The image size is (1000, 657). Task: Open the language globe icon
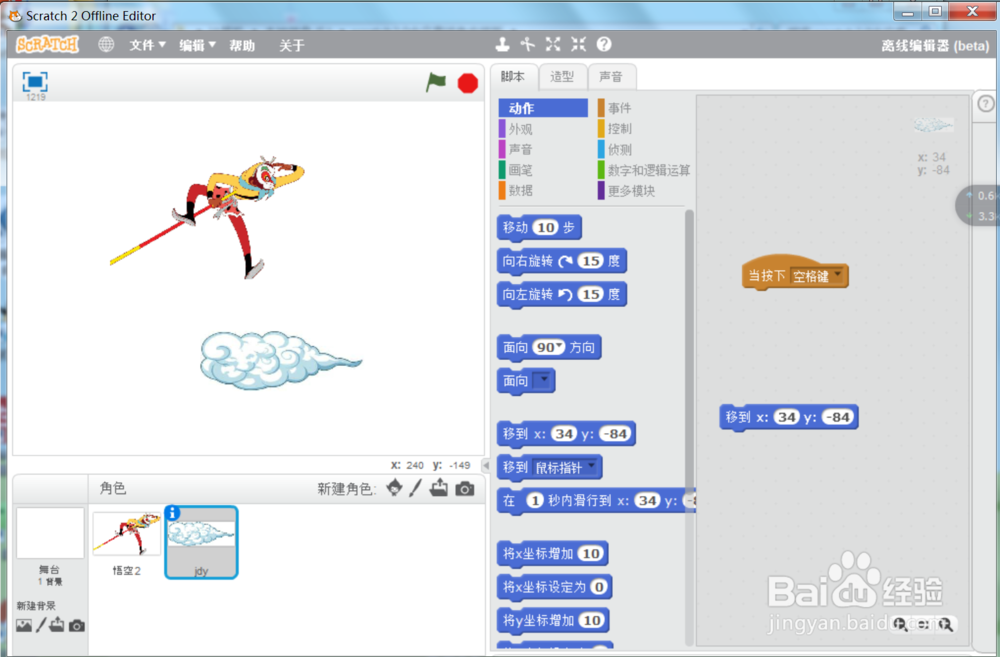click(x=106, y=45)
